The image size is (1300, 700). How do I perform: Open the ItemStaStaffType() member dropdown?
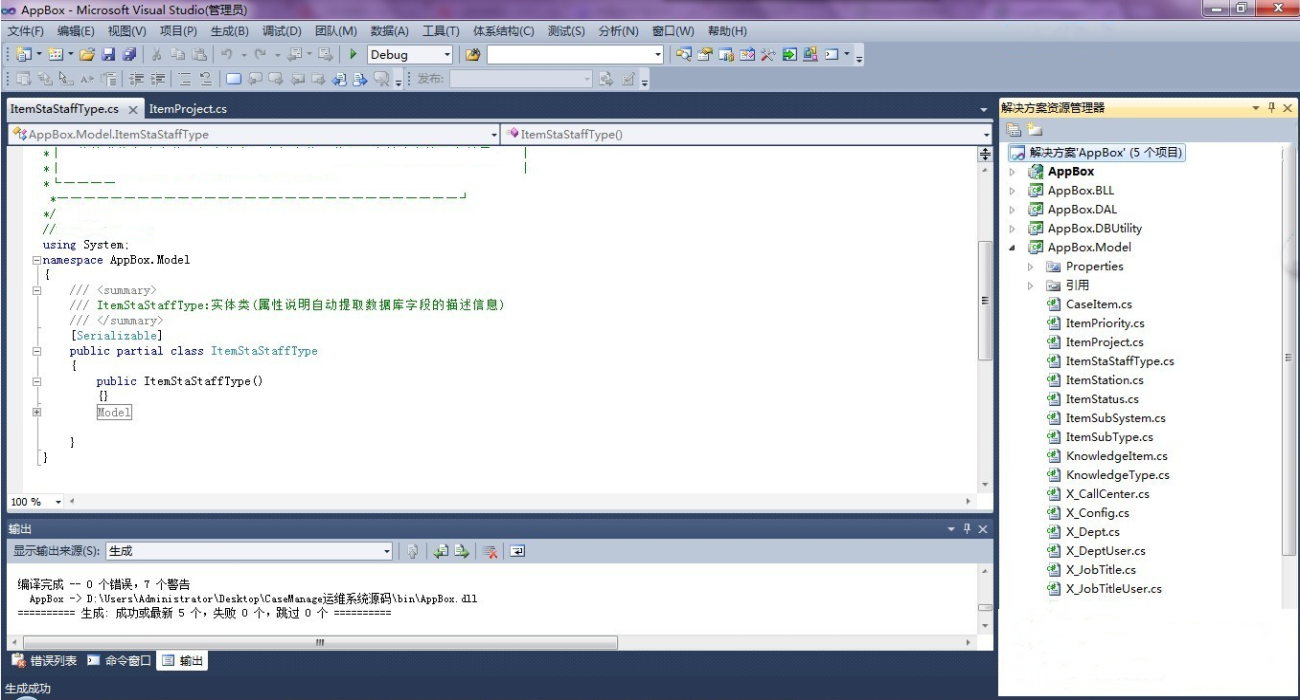pyautogui.click(x=985, y=134)
